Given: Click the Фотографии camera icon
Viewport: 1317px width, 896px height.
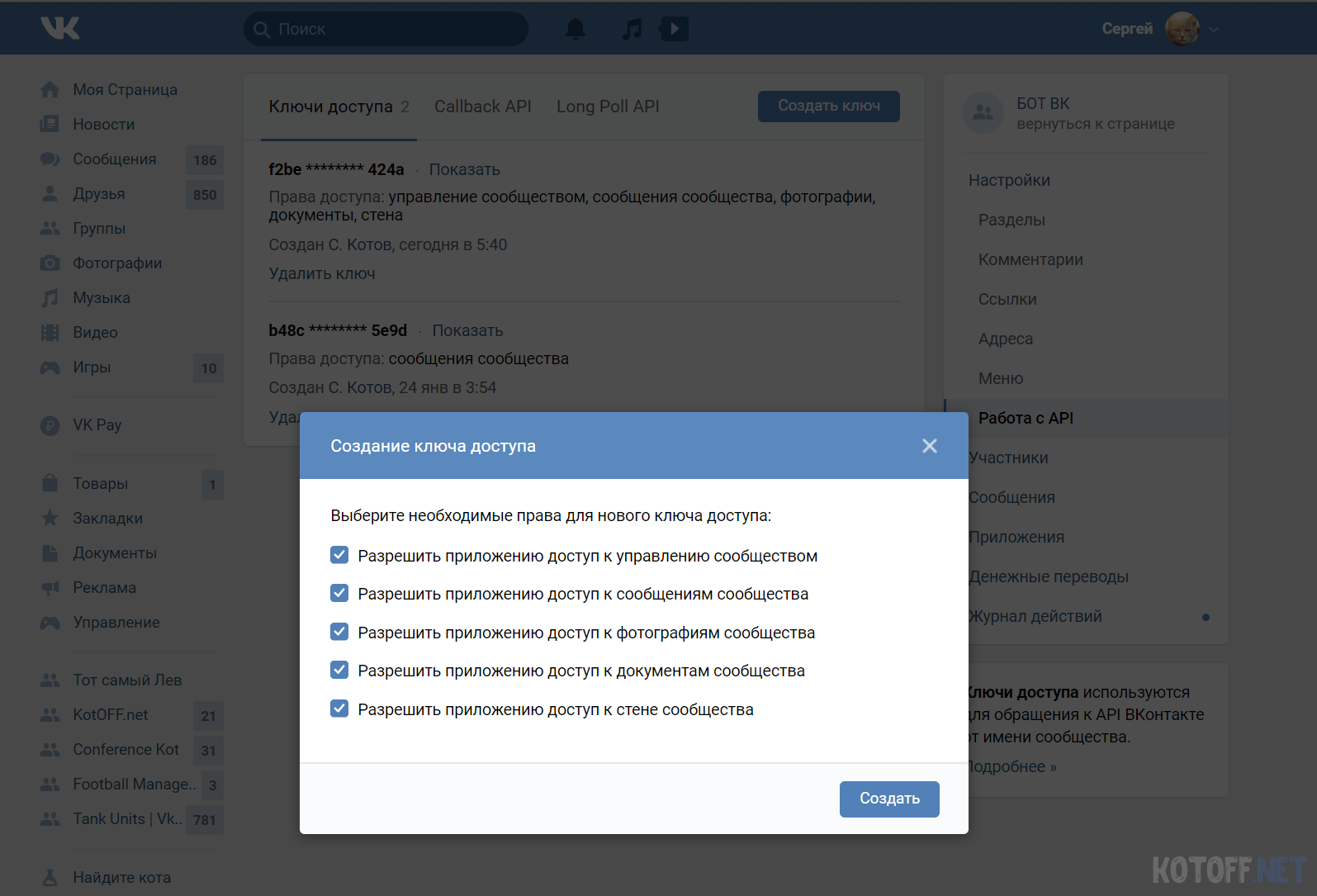Looking at the screenshot, I should tap(50, 263).
